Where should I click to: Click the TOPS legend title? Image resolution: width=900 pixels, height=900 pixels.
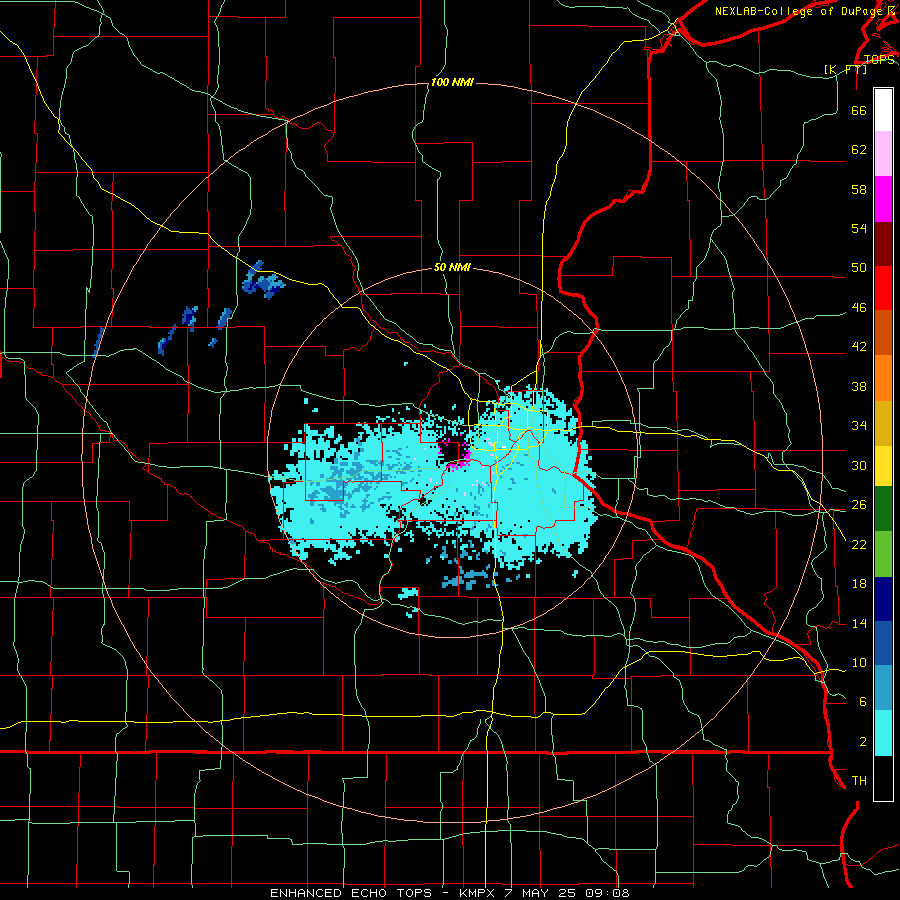[x=879, y=60]
